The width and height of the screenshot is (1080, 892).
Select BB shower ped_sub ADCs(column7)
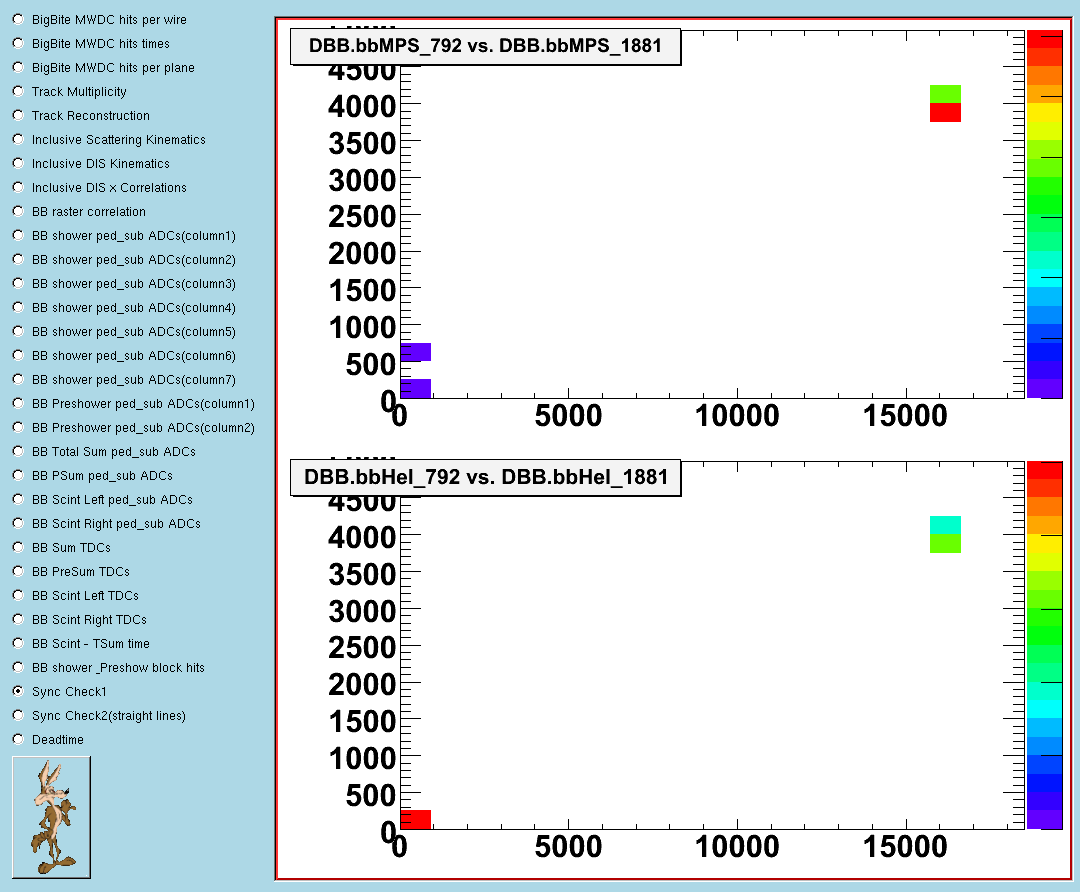(19, 380)
